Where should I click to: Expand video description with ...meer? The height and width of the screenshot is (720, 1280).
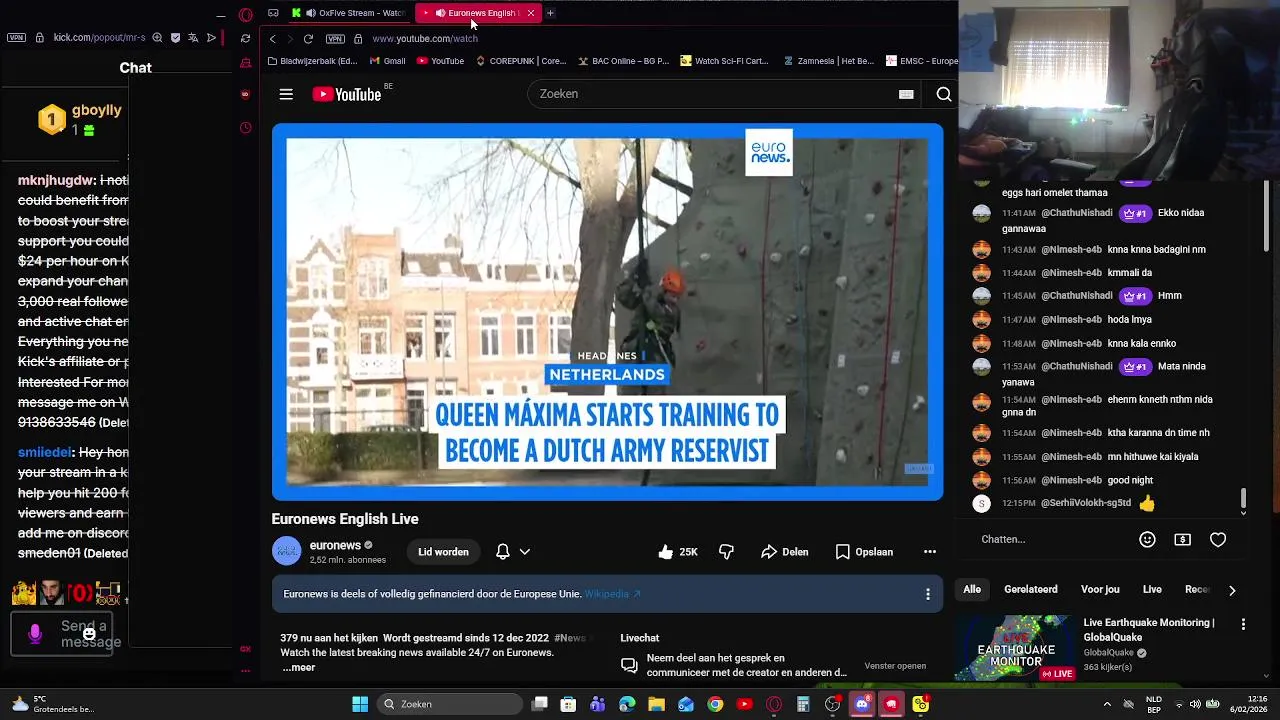point(298,668)
